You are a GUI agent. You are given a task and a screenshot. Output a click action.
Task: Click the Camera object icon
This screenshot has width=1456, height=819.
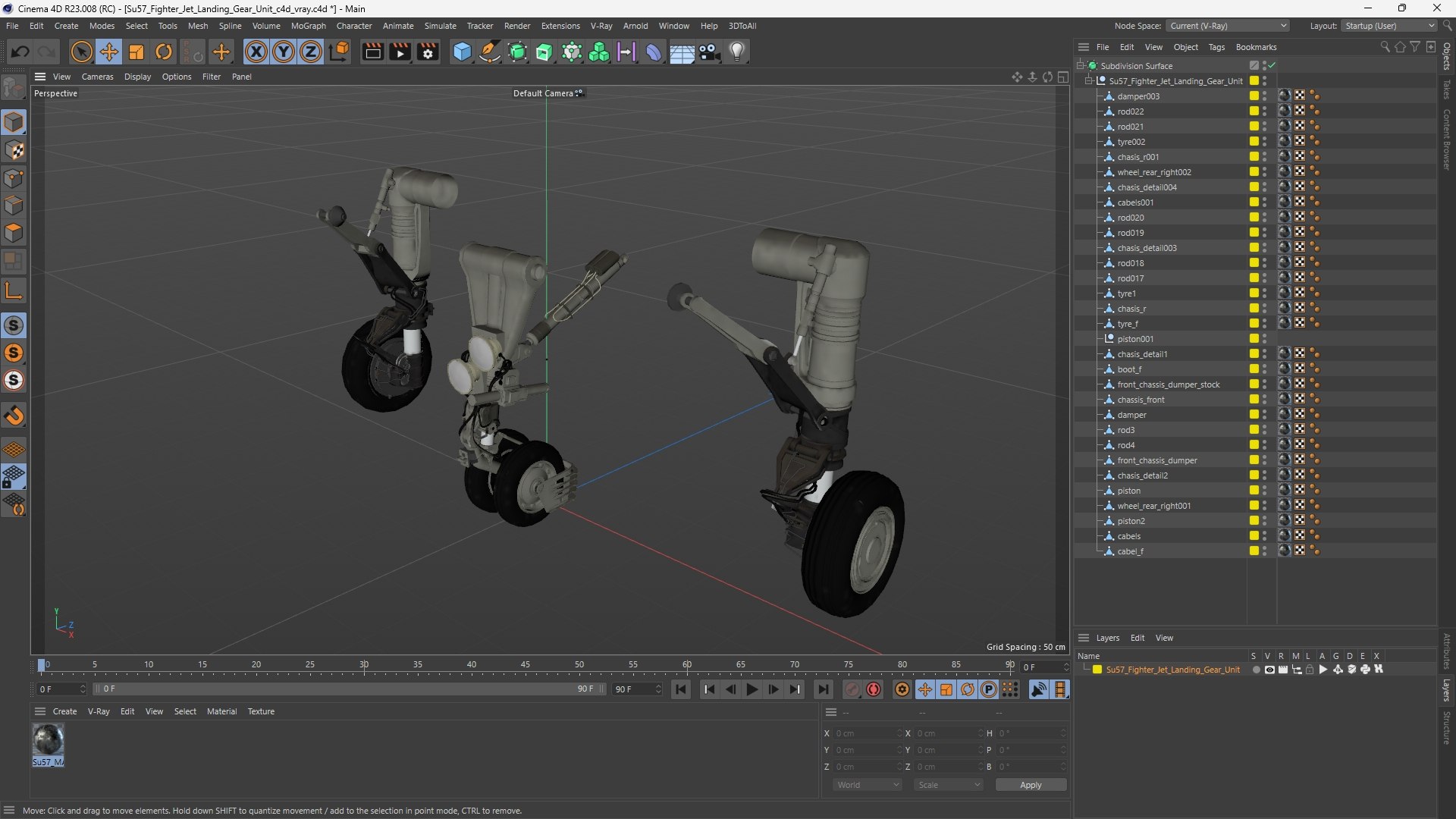[x=709, y=52]
